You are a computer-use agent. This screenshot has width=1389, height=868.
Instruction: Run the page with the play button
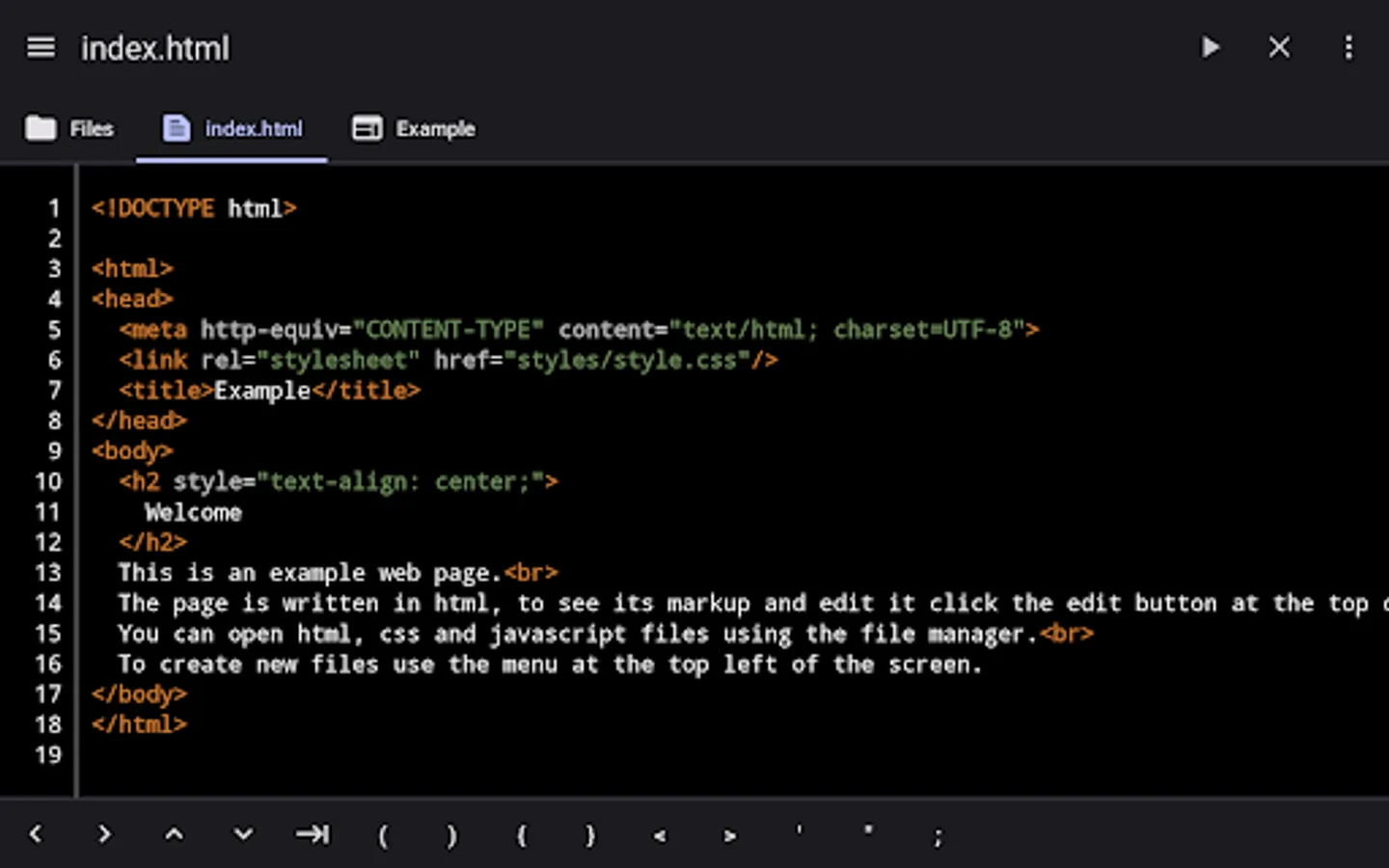[x=1210, y=47]
